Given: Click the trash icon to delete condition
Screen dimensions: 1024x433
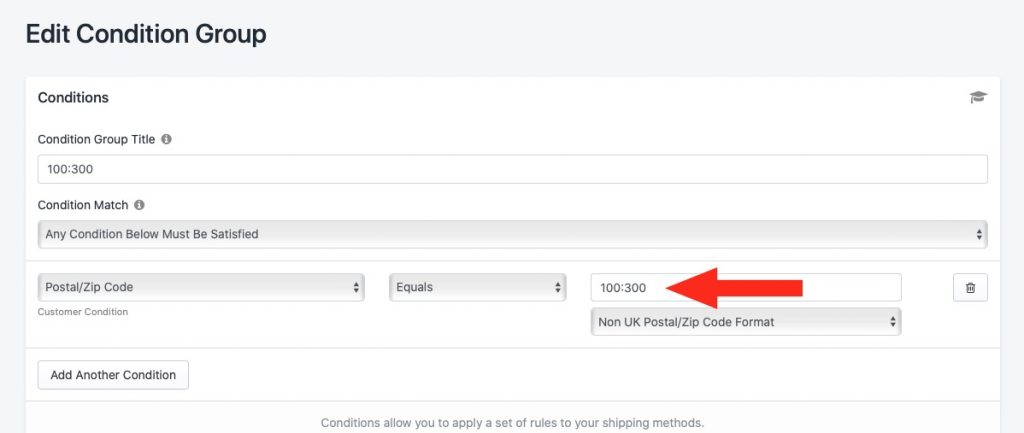Looking at the screenshot, I should point(970,287).
